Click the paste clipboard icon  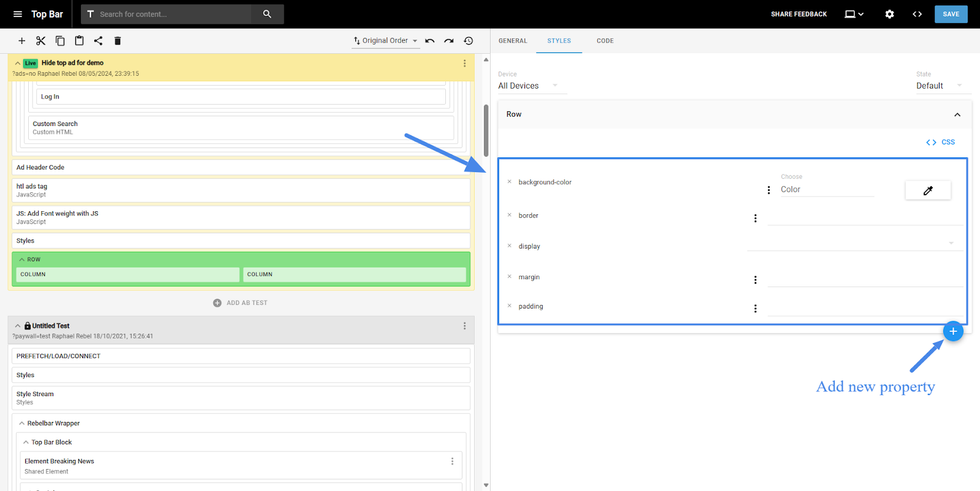coord(79,41)
